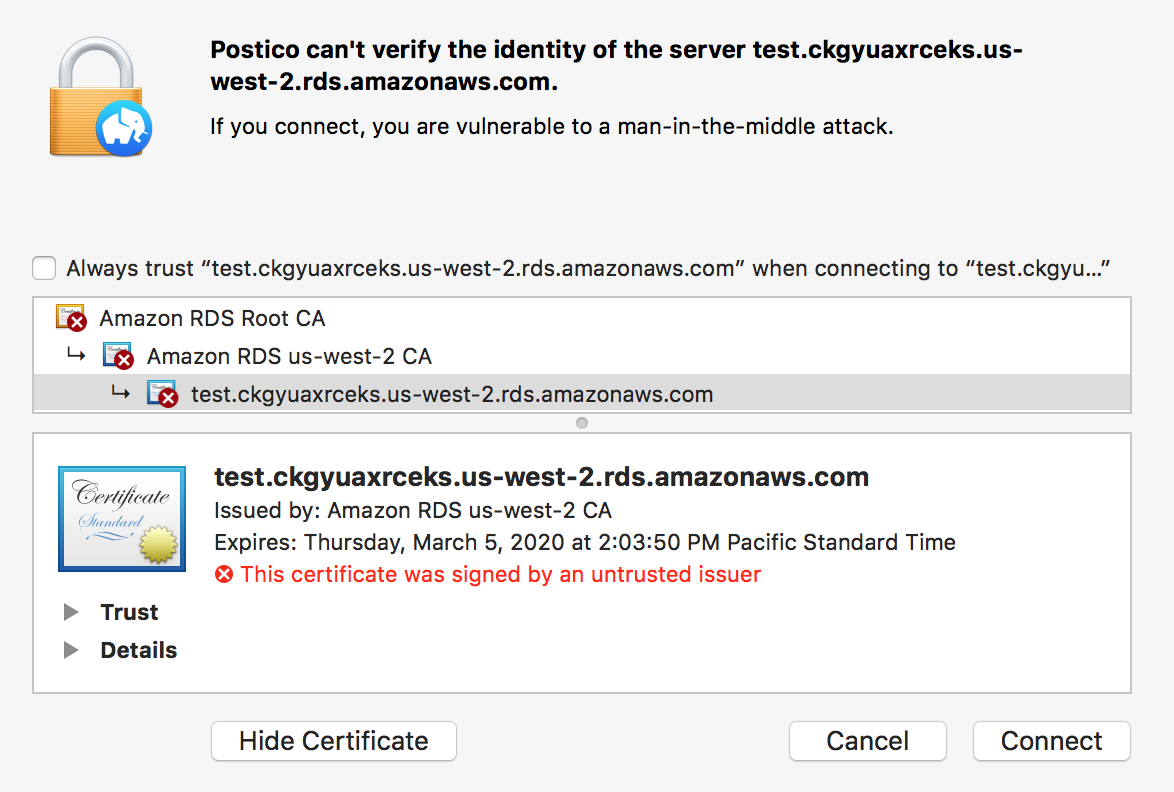
Task: Click the large Certificate Standard thumbnail image
Action: pyautogui.click(x=121, y=518)
